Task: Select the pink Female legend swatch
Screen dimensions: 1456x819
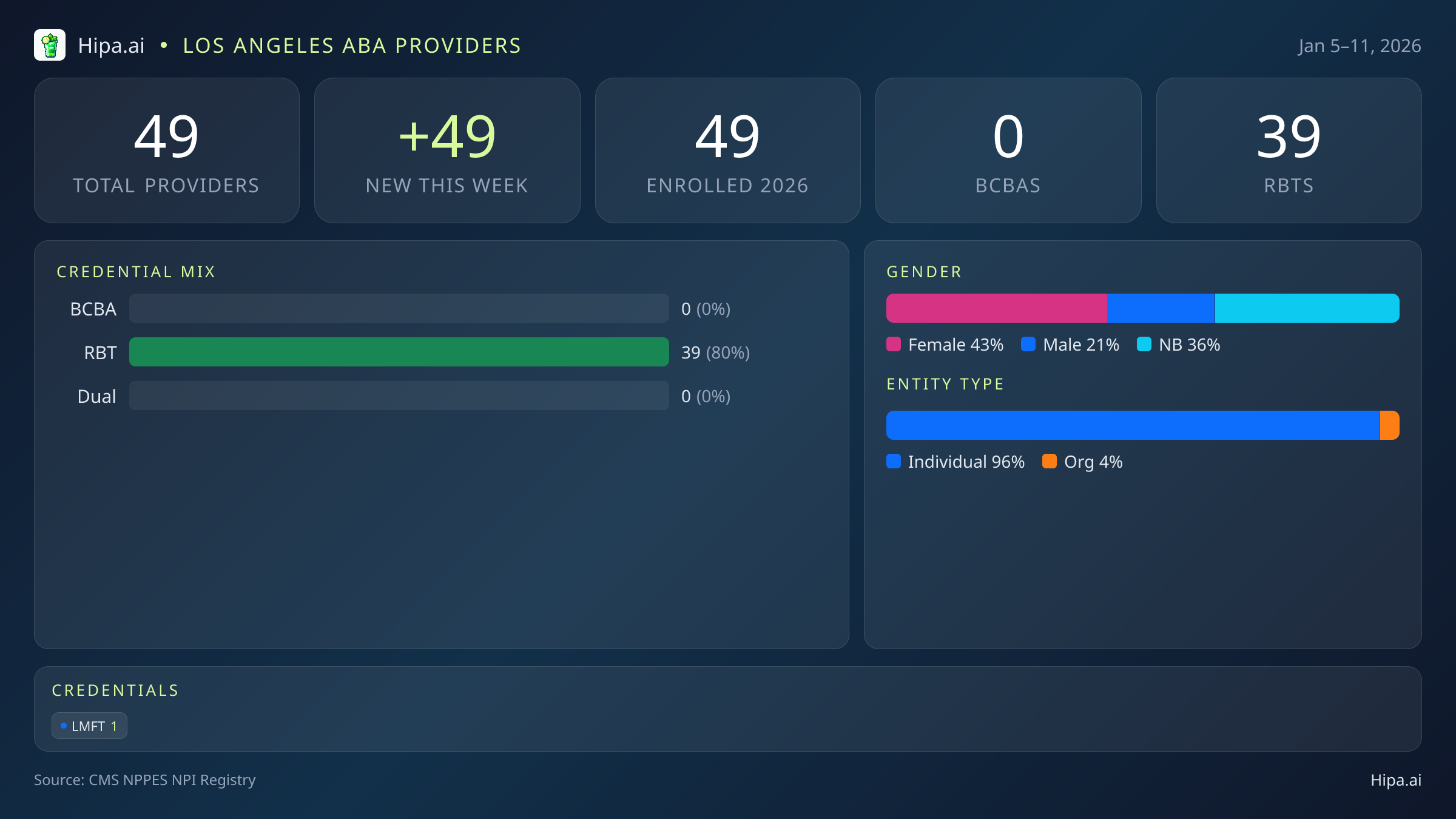Action: tap(894, 344)
